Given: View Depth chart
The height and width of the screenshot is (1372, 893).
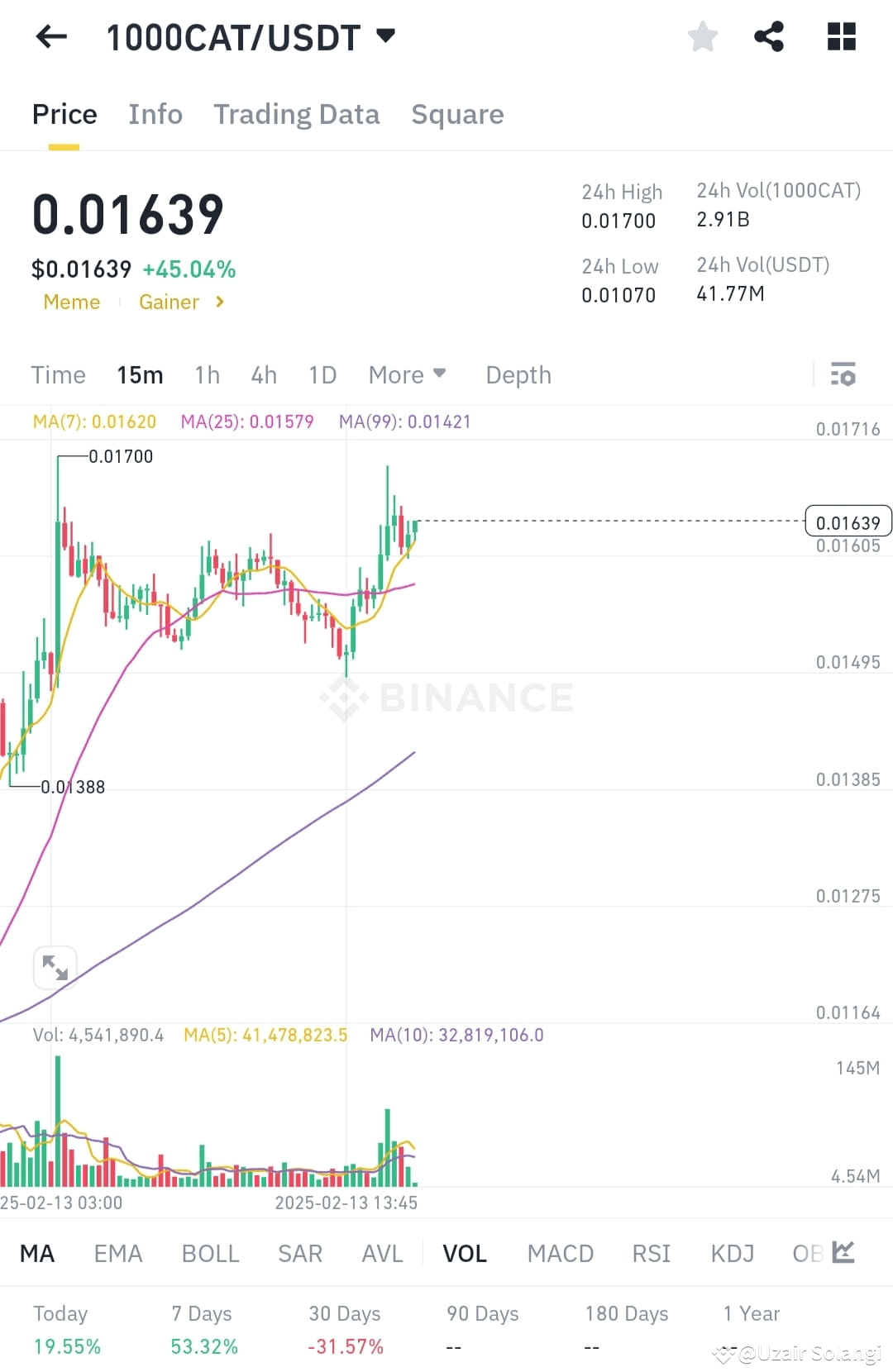Looking at the screenshot, I should pos(518,374).
